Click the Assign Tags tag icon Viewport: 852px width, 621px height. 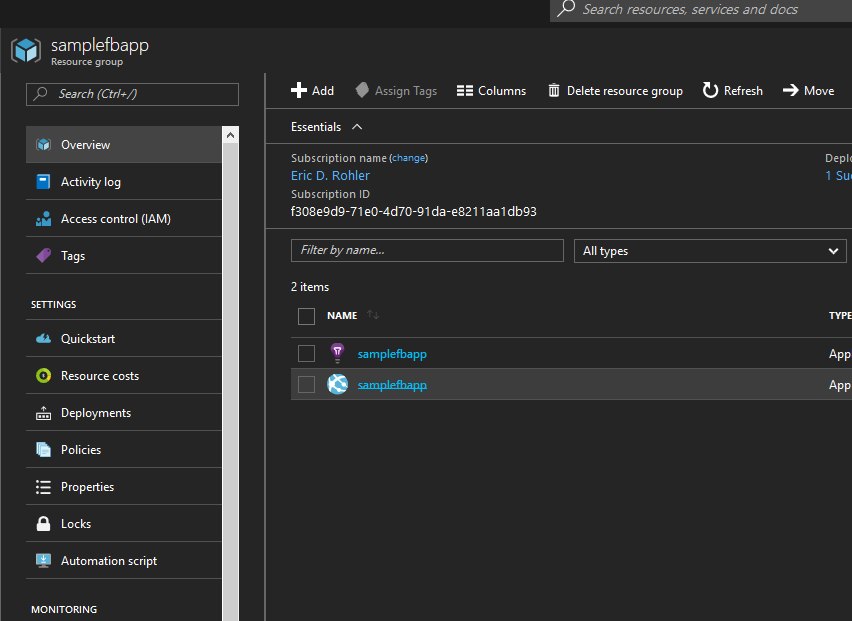tap(362, 90)
